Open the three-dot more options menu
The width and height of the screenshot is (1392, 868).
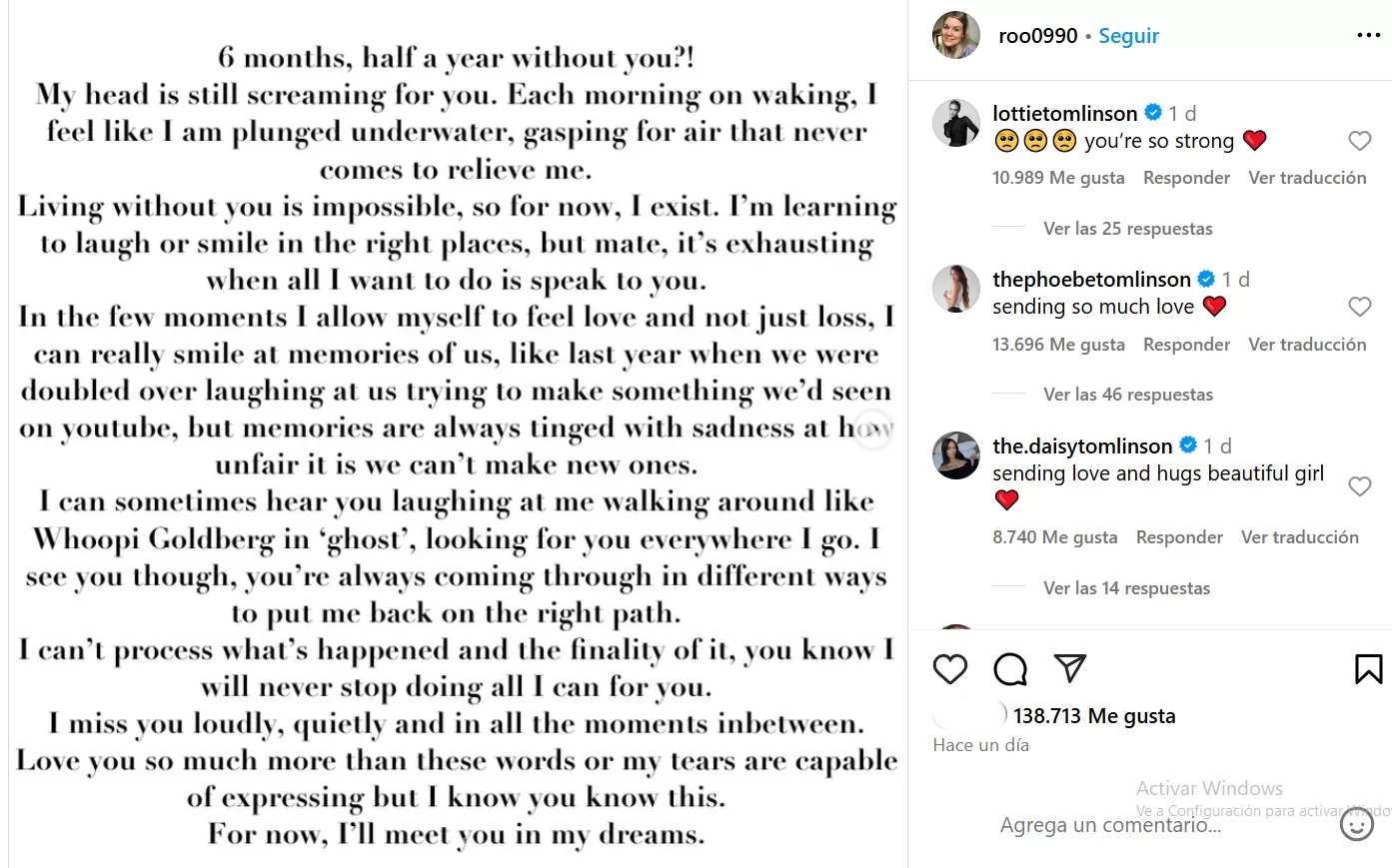tap(1368, 36)
